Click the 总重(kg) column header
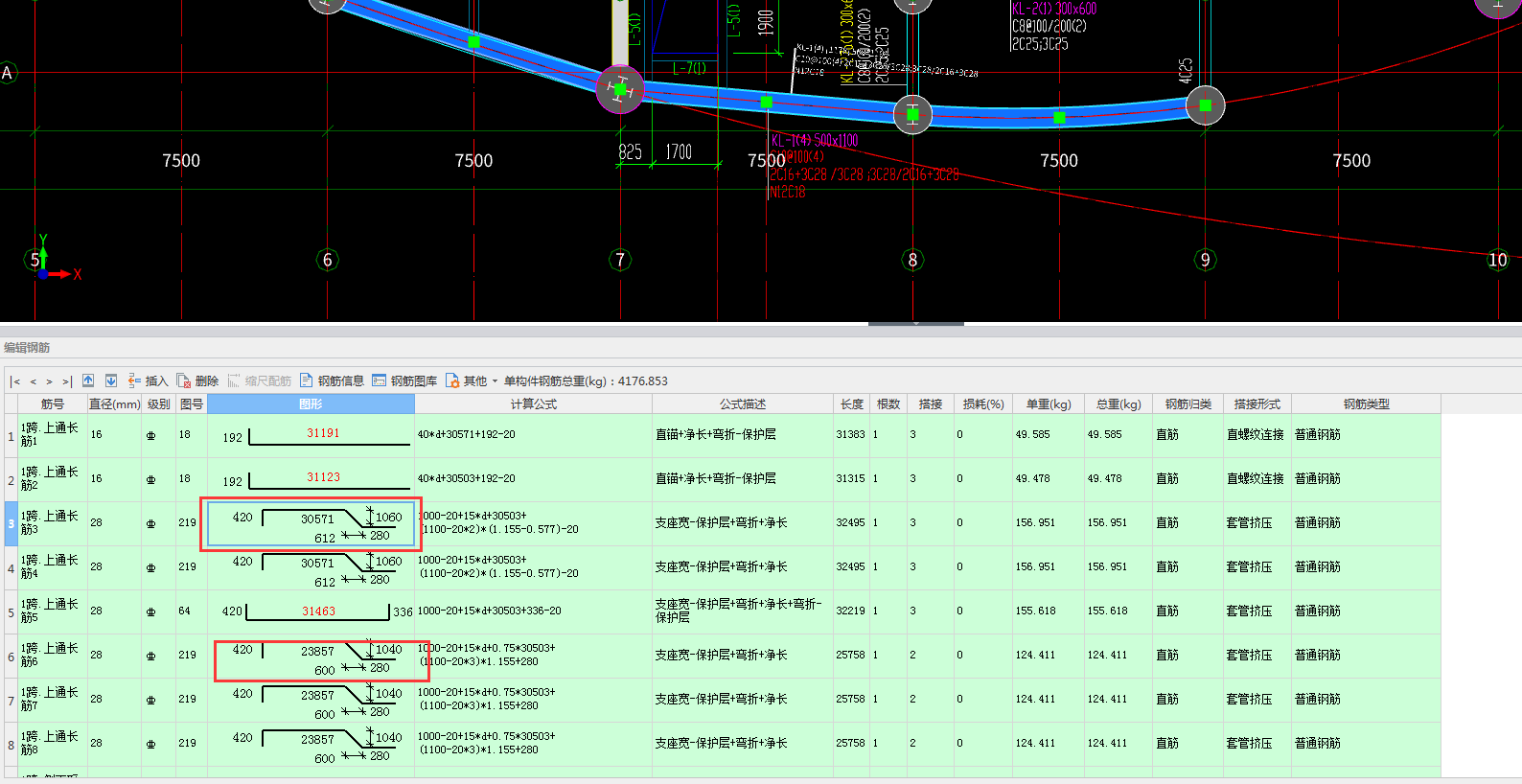The width and height of the screenshot is (1522, 784). tap(1118, 404)
